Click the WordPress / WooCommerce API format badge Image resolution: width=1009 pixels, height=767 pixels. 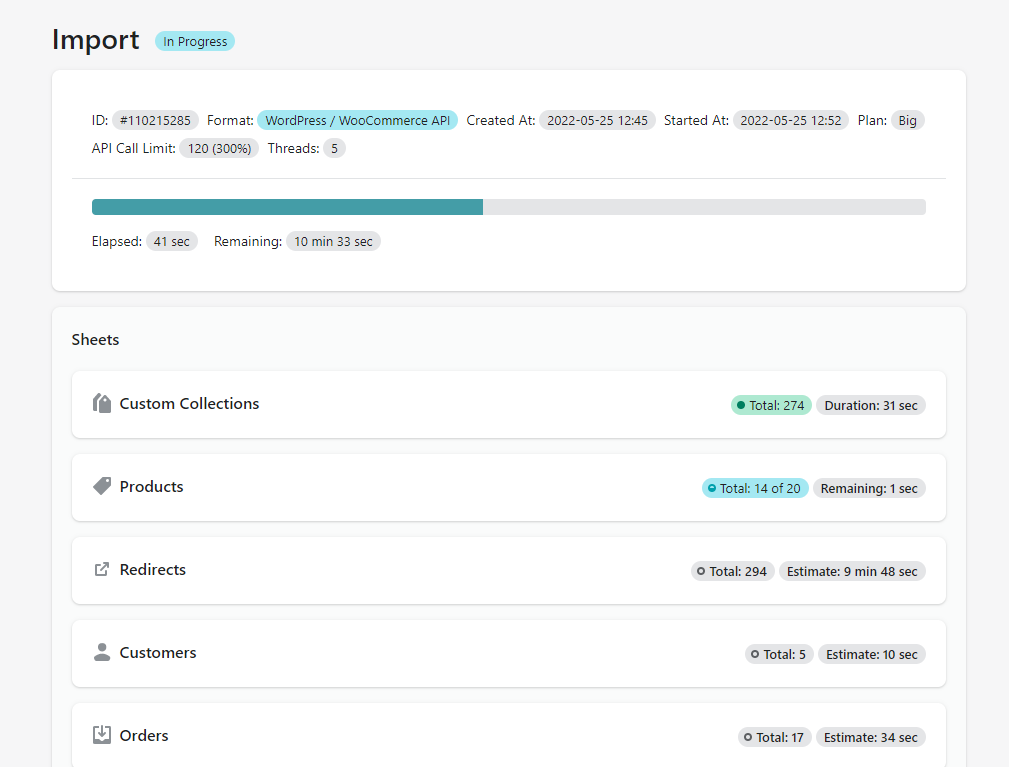(x=357, y=120)
